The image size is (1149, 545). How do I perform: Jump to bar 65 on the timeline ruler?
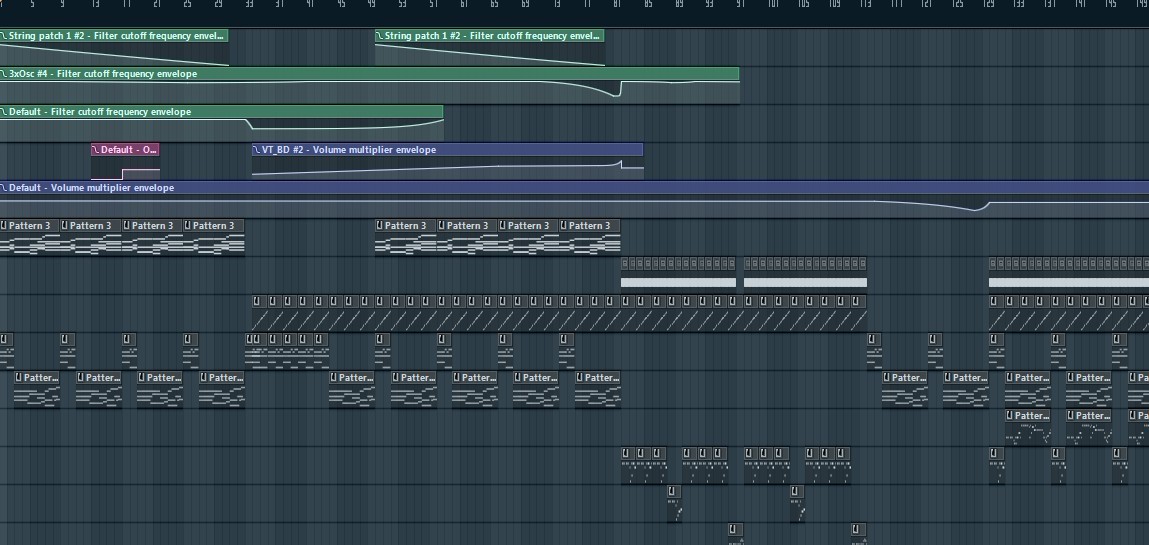(x=495, y=5)
